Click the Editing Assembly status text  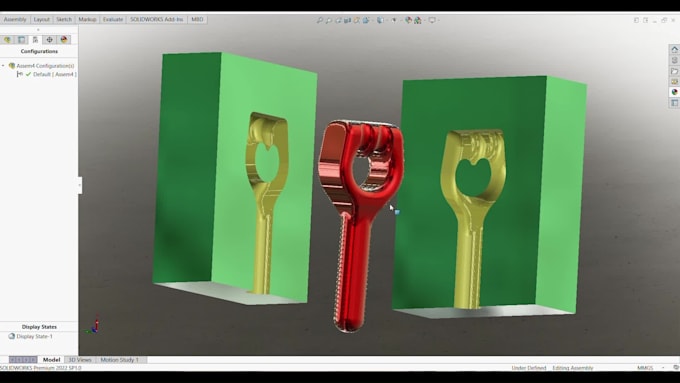[572, 368]
